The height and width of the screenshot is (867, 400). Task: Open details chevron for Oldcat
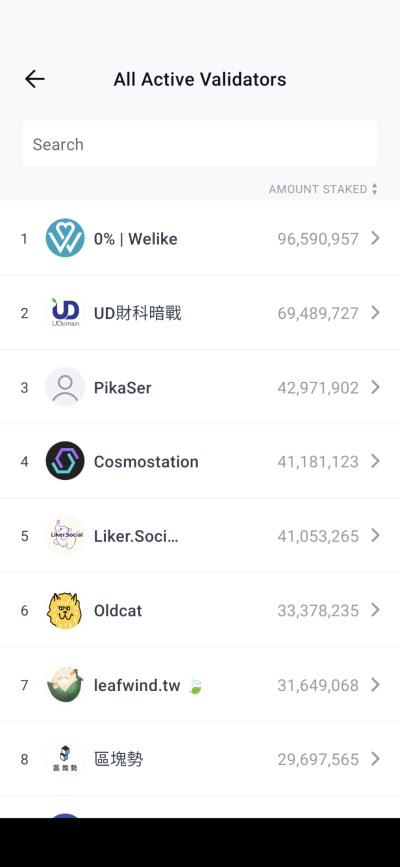point(375,610)
